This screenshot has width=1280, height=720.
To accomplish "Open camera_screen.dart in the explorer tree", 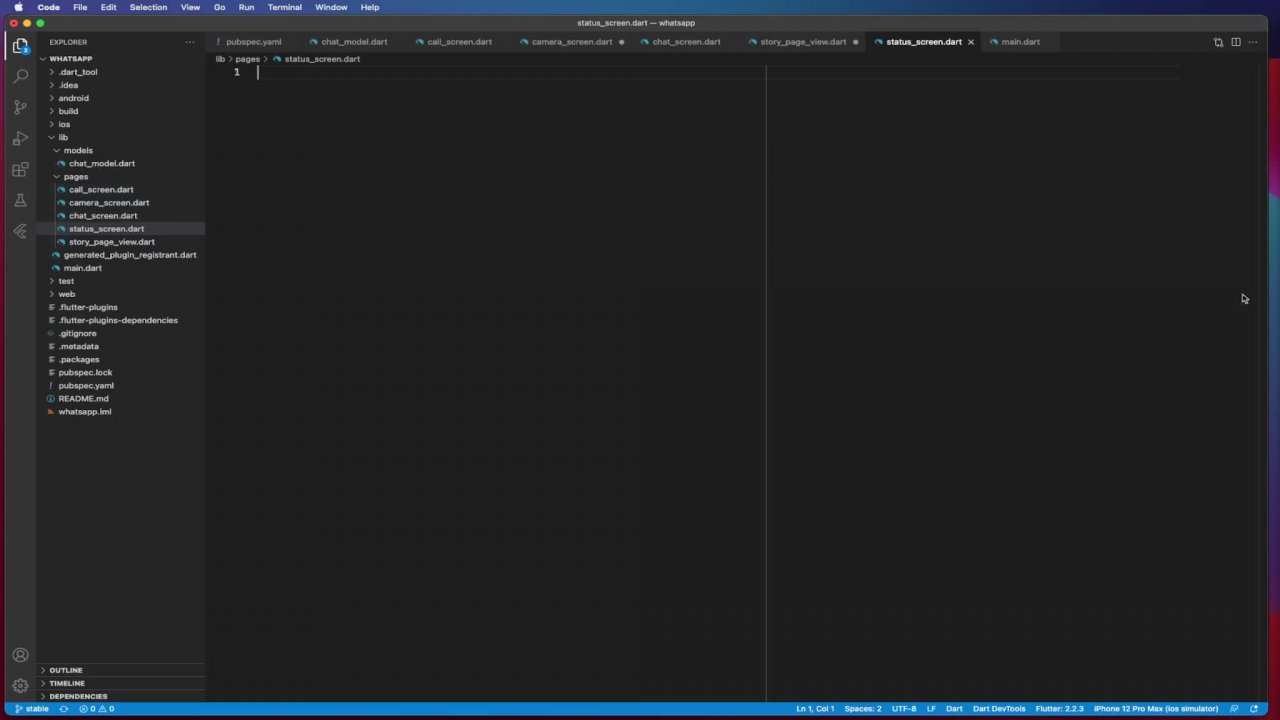I will coord(109,202).
